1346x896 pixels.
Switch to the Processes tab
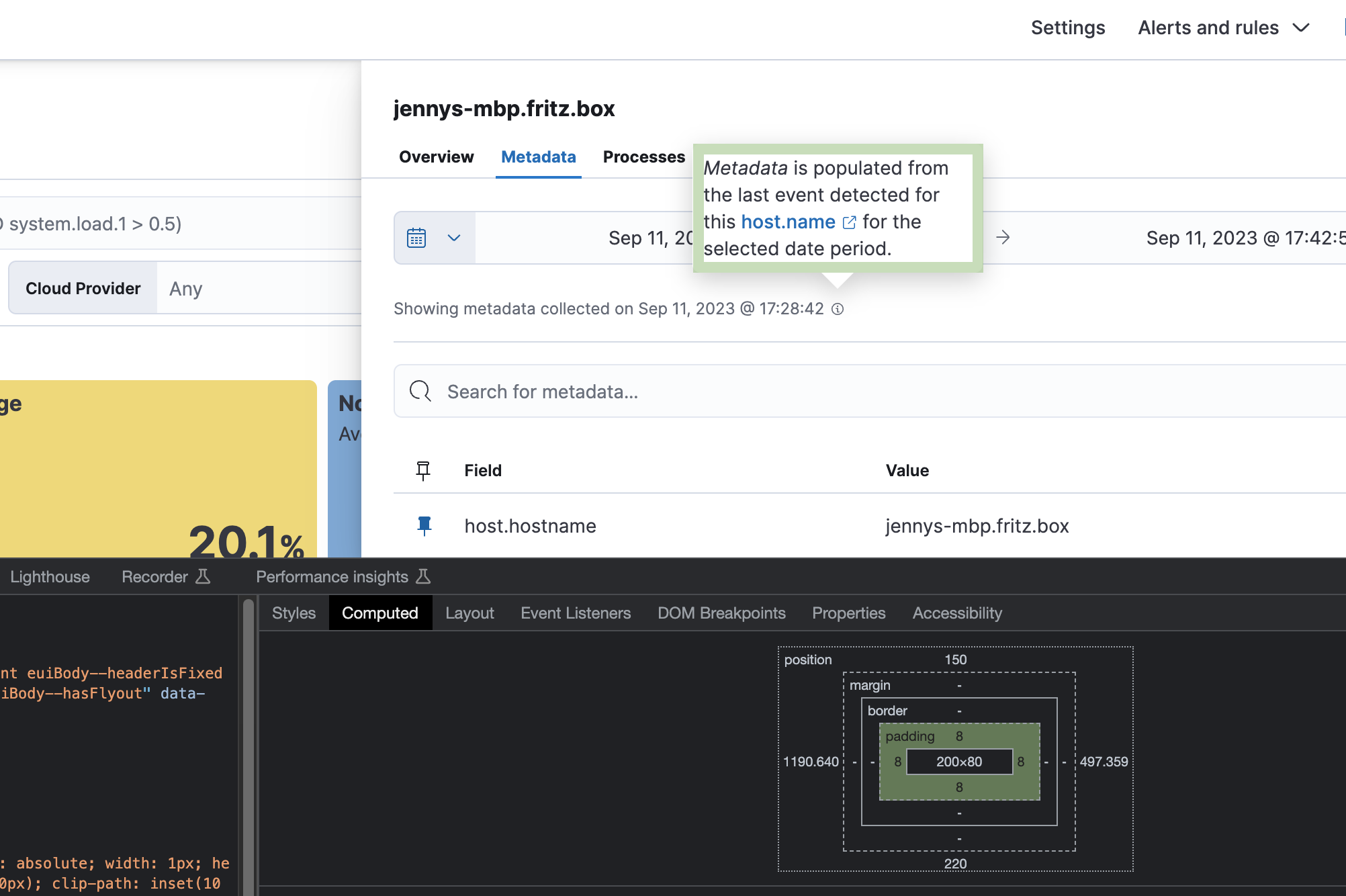(x=644, y=156)
